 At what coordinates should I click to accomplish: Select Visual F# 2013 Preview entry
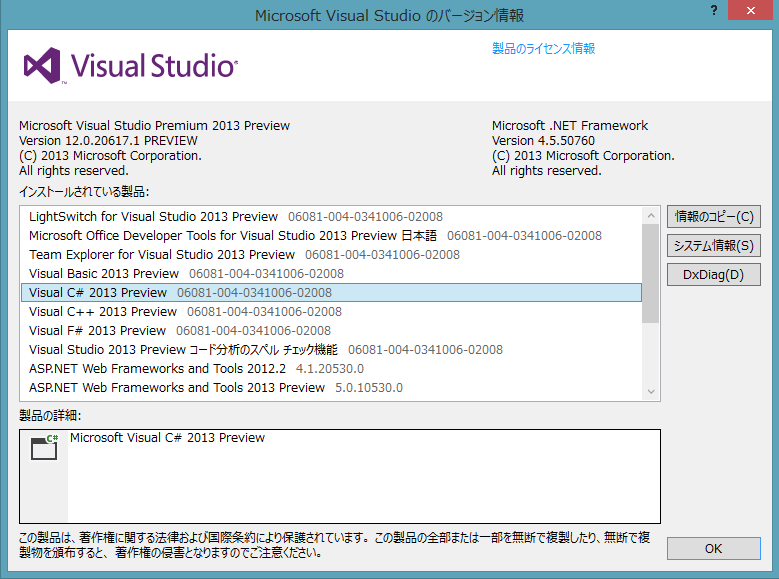97,330
